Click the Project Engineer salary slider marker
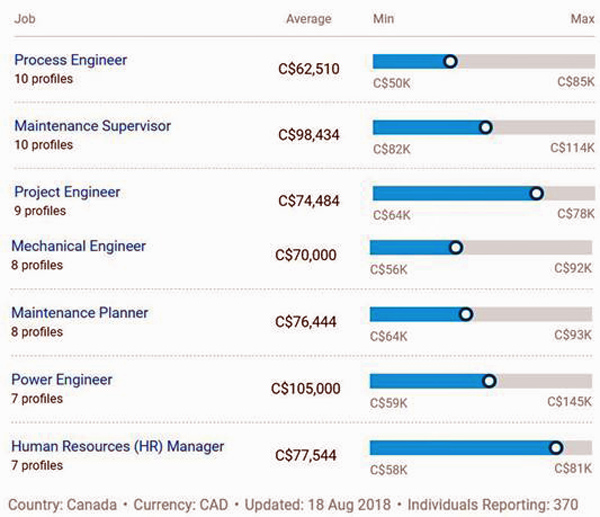Viewport: 600px width, 517px height. pyautogui.click(x=536, y=193)
